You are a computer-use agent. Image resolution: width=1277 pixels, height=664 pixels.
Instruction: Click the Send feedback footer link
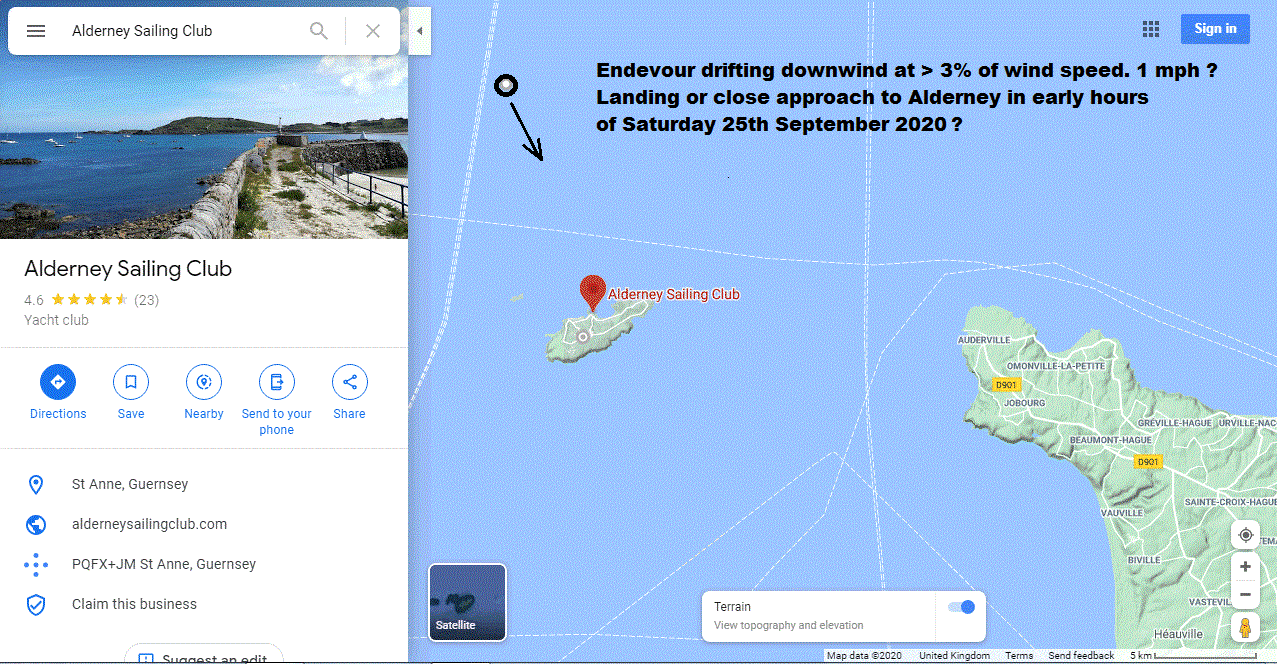pos(1081,656)
